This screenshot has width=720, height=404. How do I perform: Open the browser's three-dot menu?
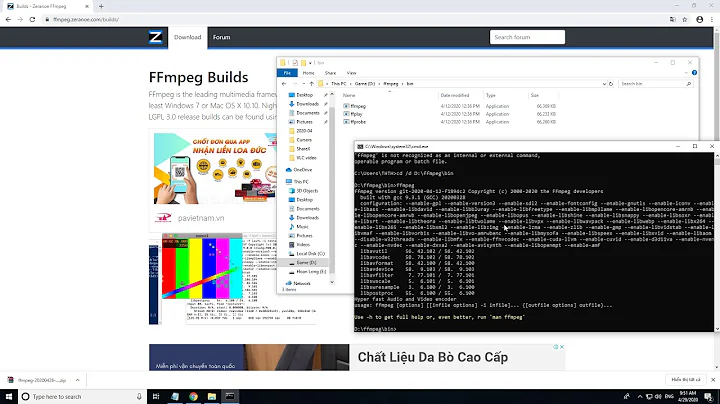(711, 19)
